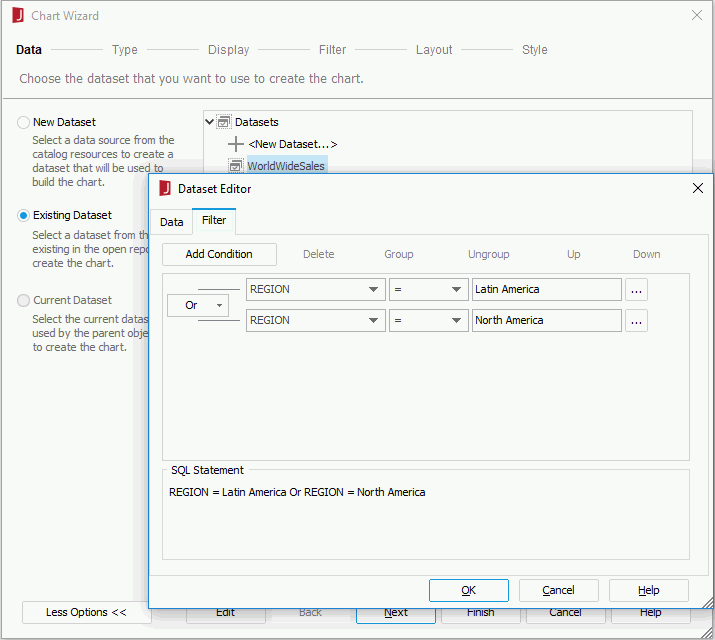Viewport: 715px width, 640px height.
Task: Click the Dataset Editor red logo icon
Action: point(165,188)
